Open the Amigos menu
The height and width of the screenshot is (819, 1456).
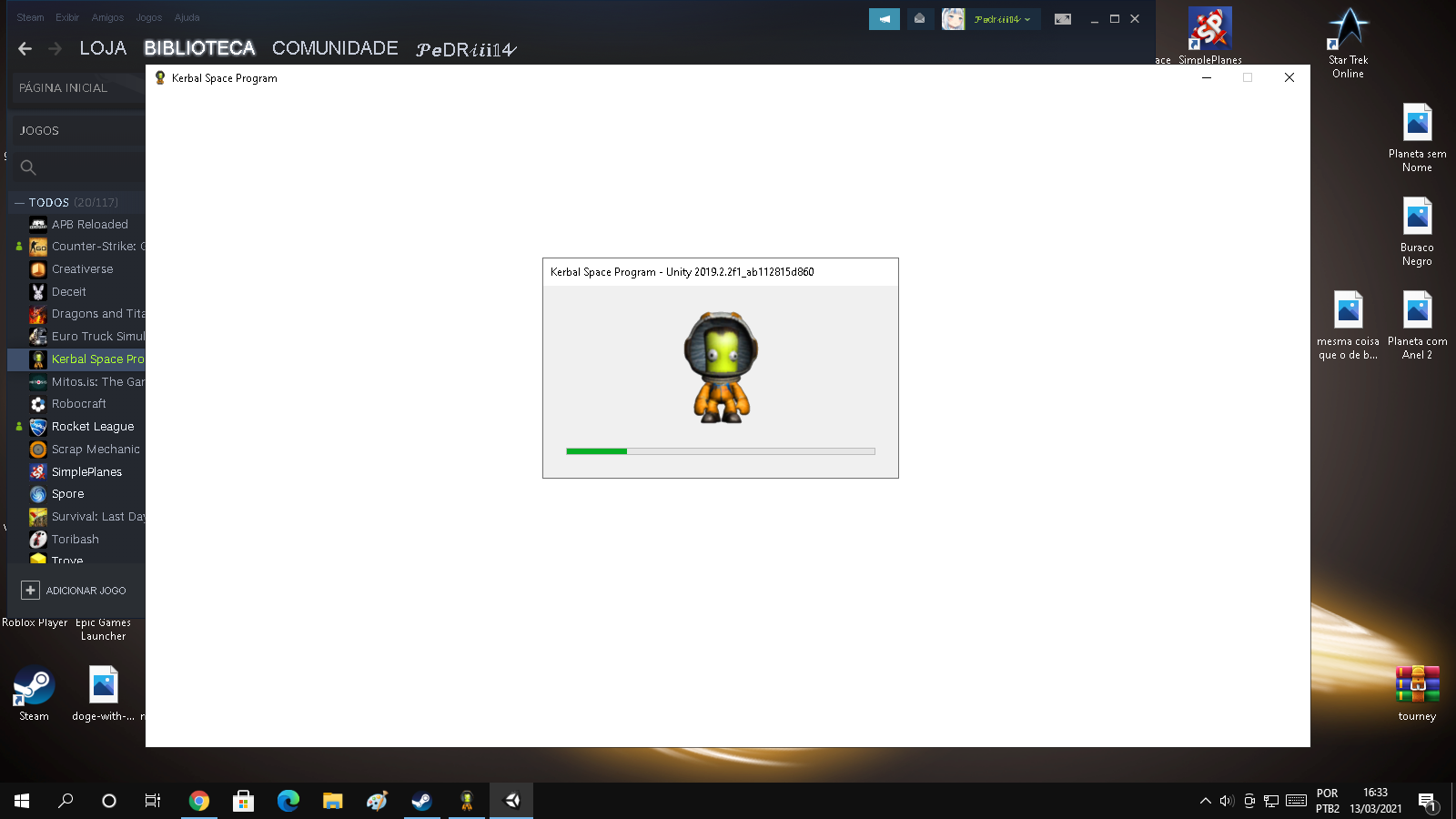107,17
